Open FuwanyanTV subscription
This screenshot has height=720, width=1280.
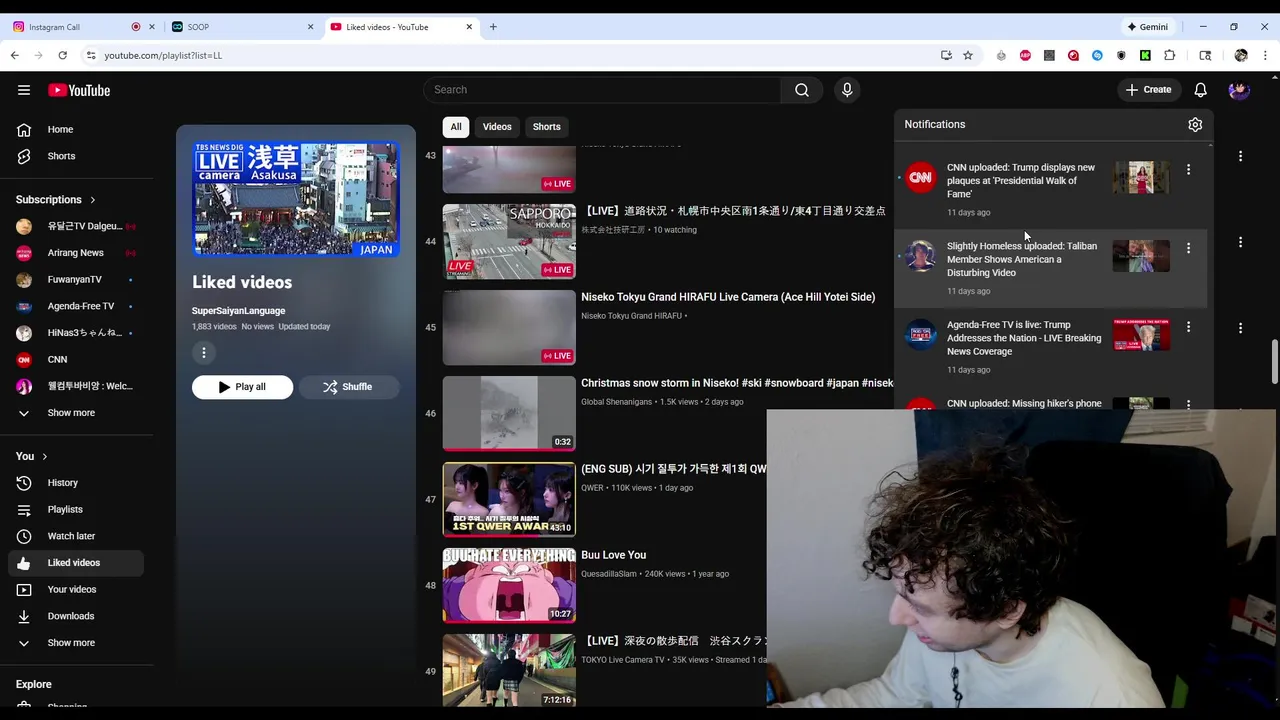tap(76, 279)
